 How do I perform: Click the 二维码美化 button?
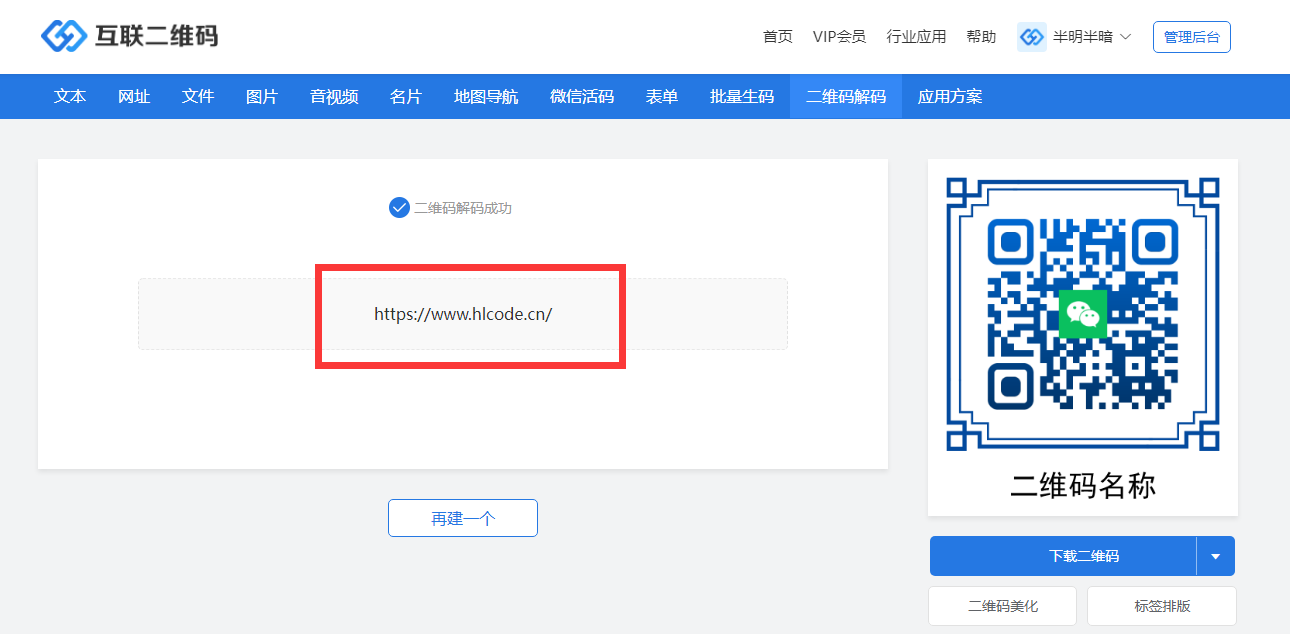(1002, 606)
